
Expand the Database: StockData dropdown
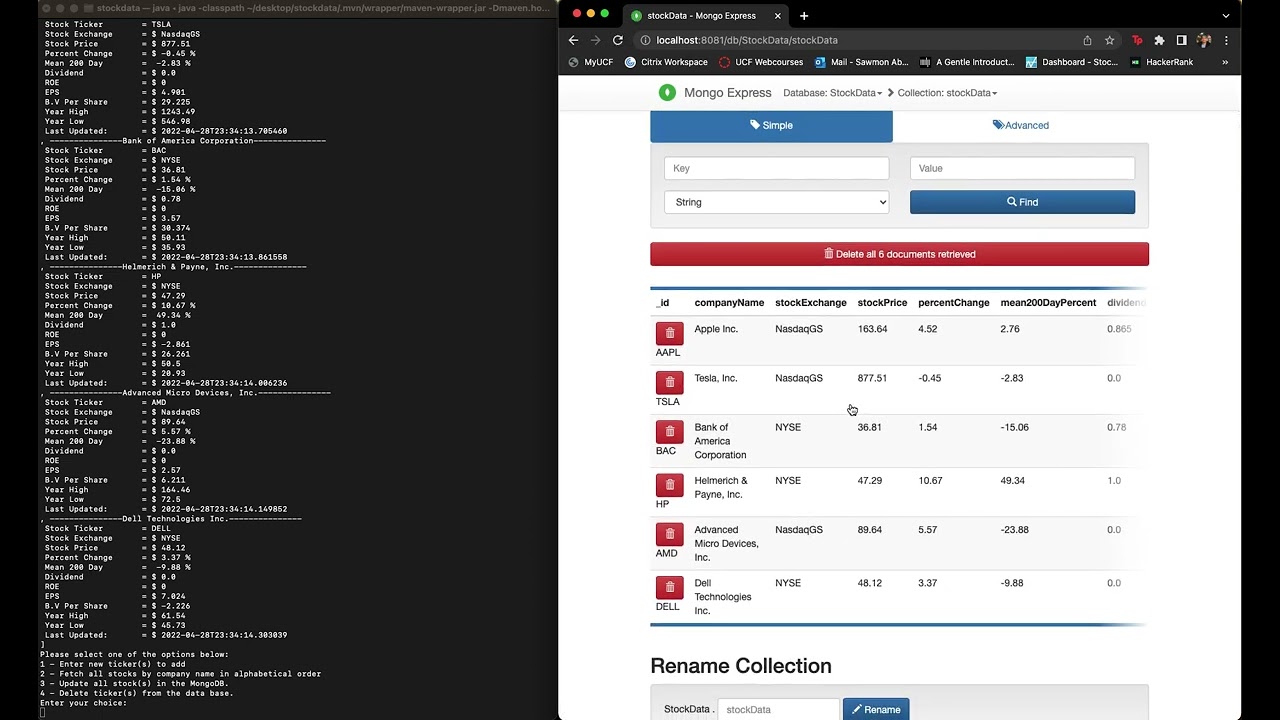click(x=832, y=93)
